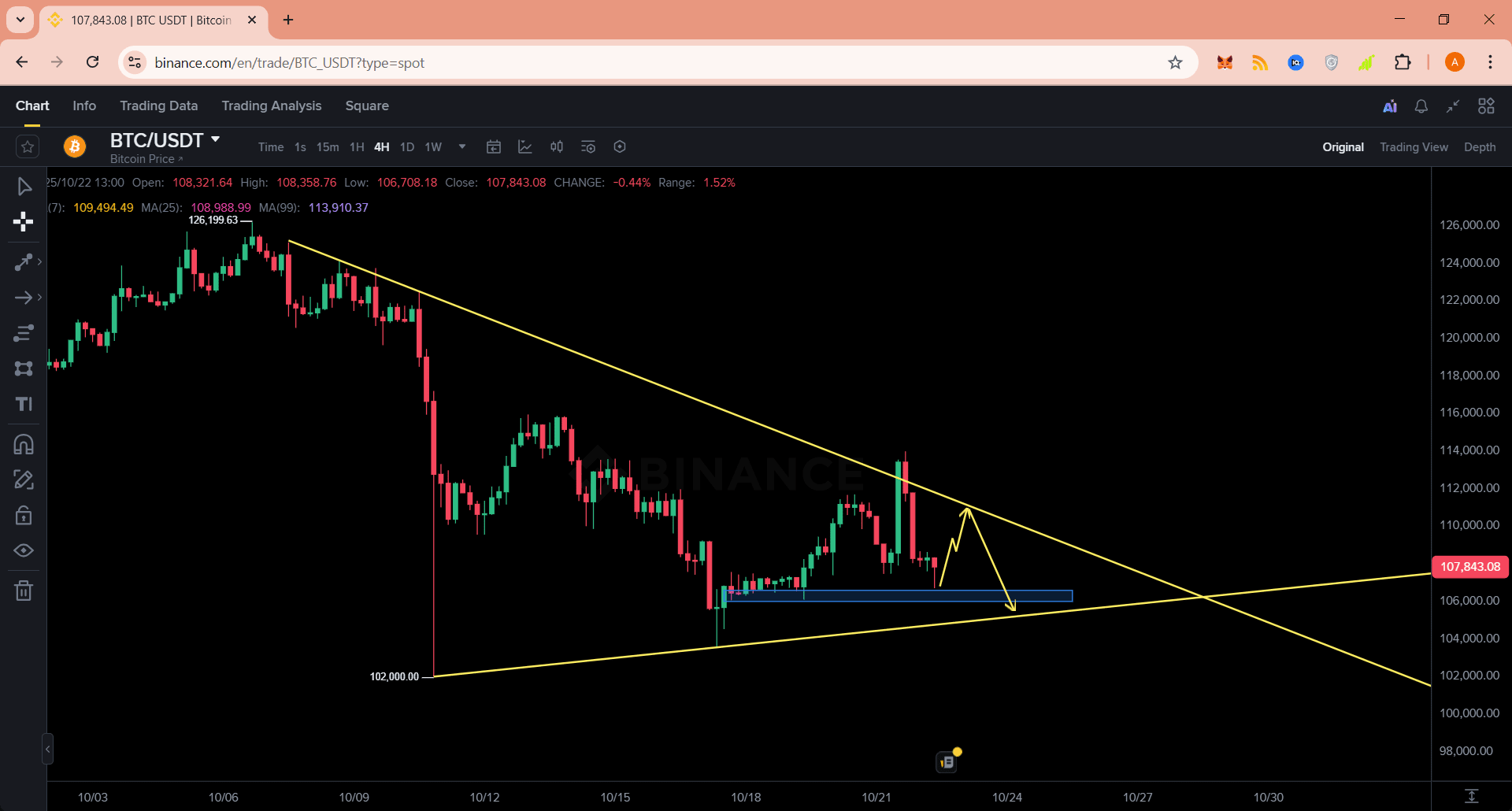
Task: Collapse chart with shrink arrows icon
Action: pos(1453,106)
